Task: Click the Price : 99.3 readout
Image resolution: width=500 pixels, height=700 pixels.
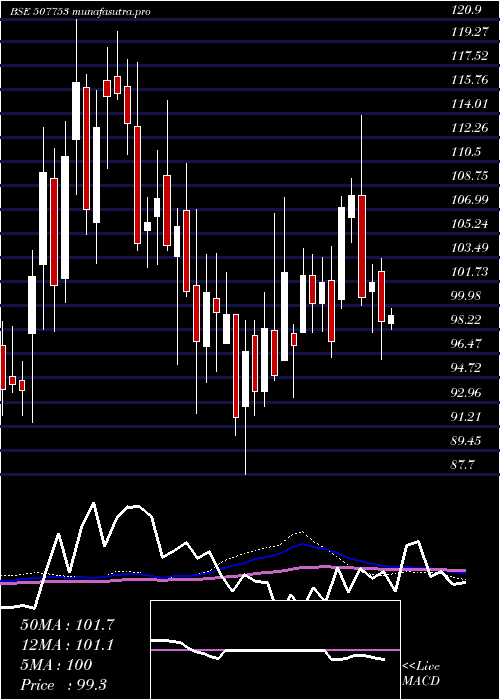Action: (x=64, y=684)
